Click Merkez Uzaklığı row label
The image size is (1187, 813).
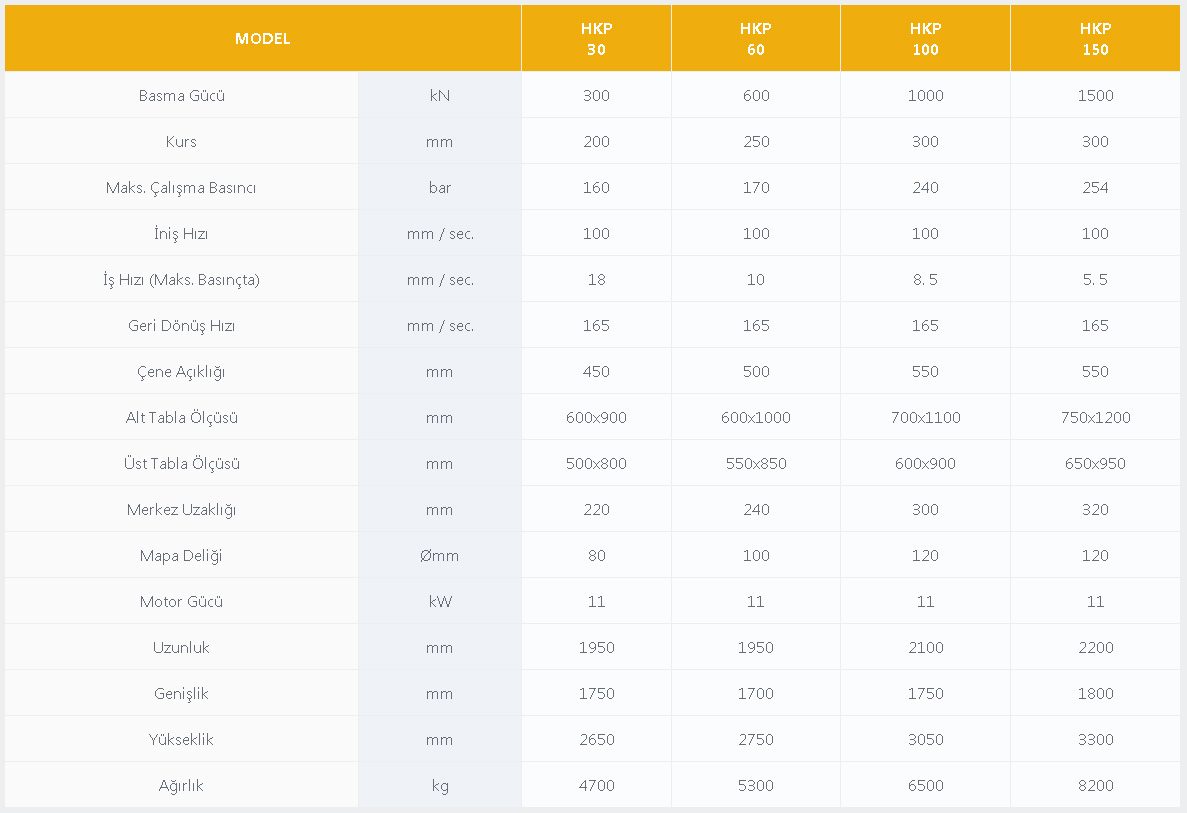click(x=182, y=509)
